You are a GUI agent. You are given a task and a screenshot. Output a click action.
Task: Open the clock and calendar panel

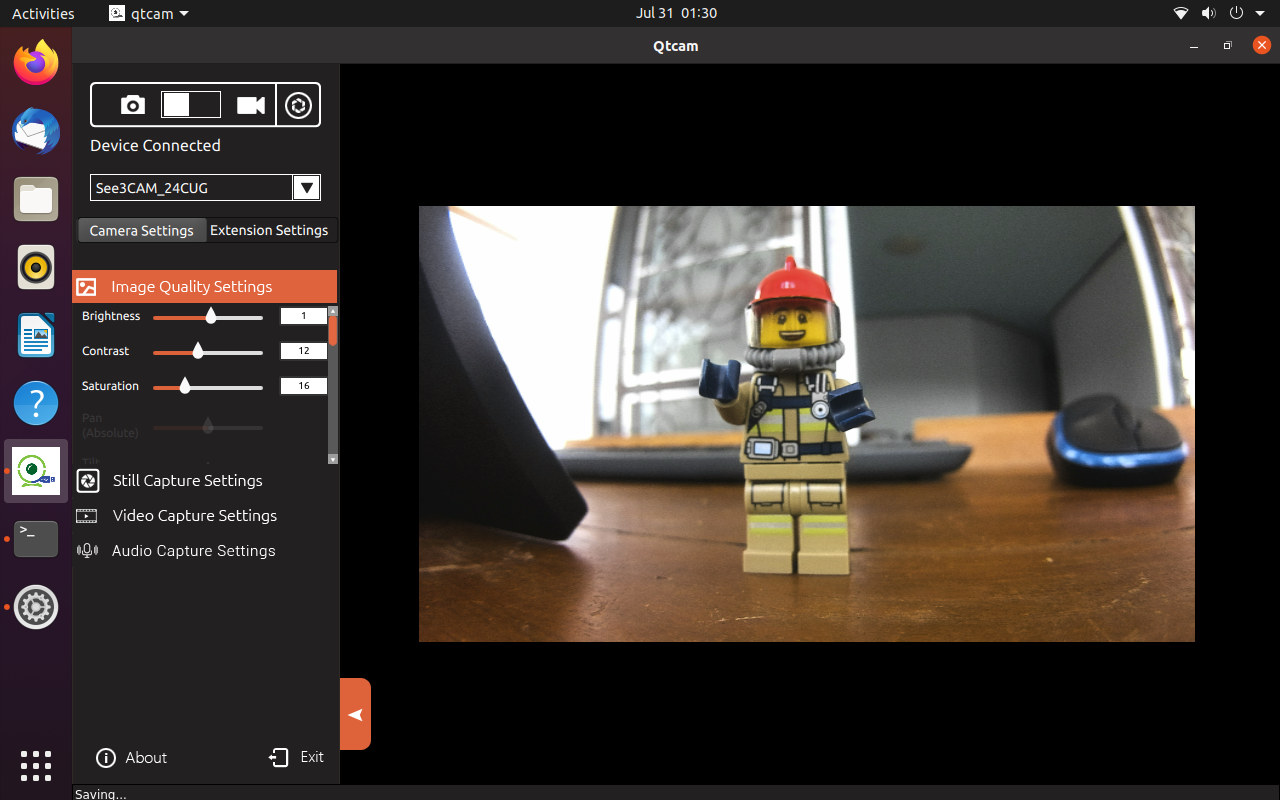click(x=676, y=13)
